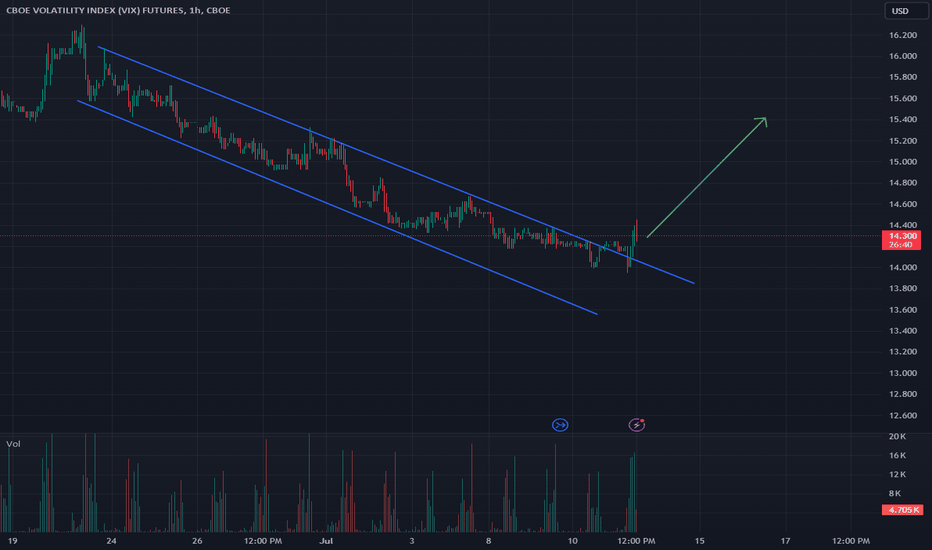Screen dimensions: 932x550
Task: Click the Vol indicator label
Action: pos(13,444)
